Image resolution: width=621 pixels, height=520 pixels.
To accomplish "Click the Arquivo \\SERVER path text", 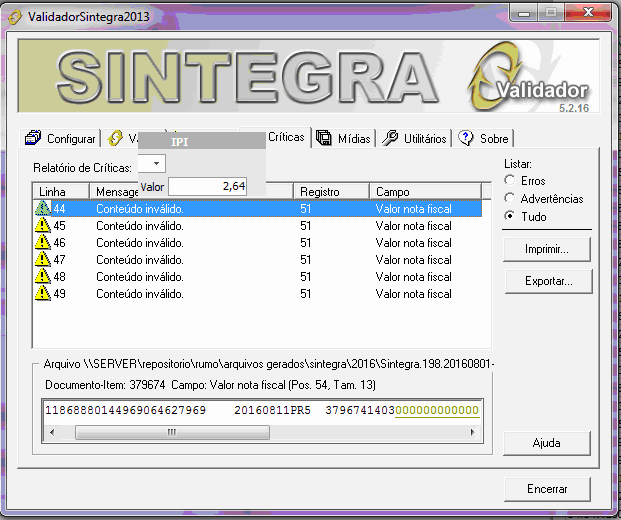I will point(269,364).
